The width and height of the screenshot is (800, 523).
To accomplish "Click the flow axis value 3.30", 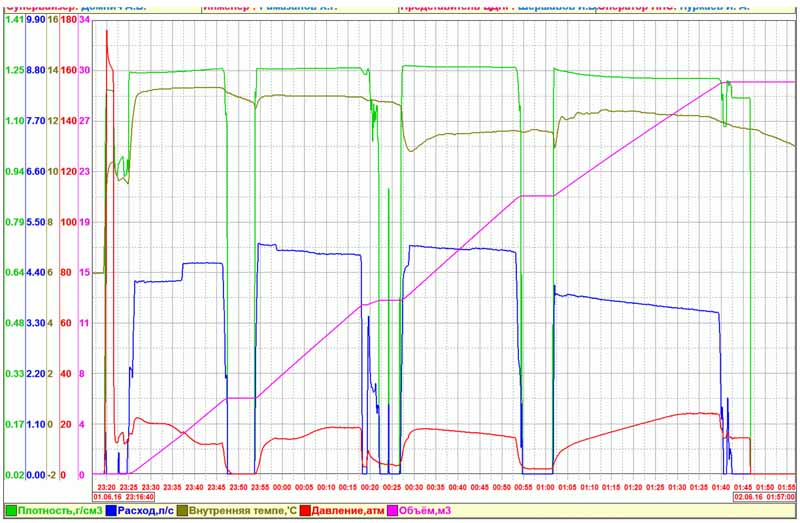I will [36, 323].
